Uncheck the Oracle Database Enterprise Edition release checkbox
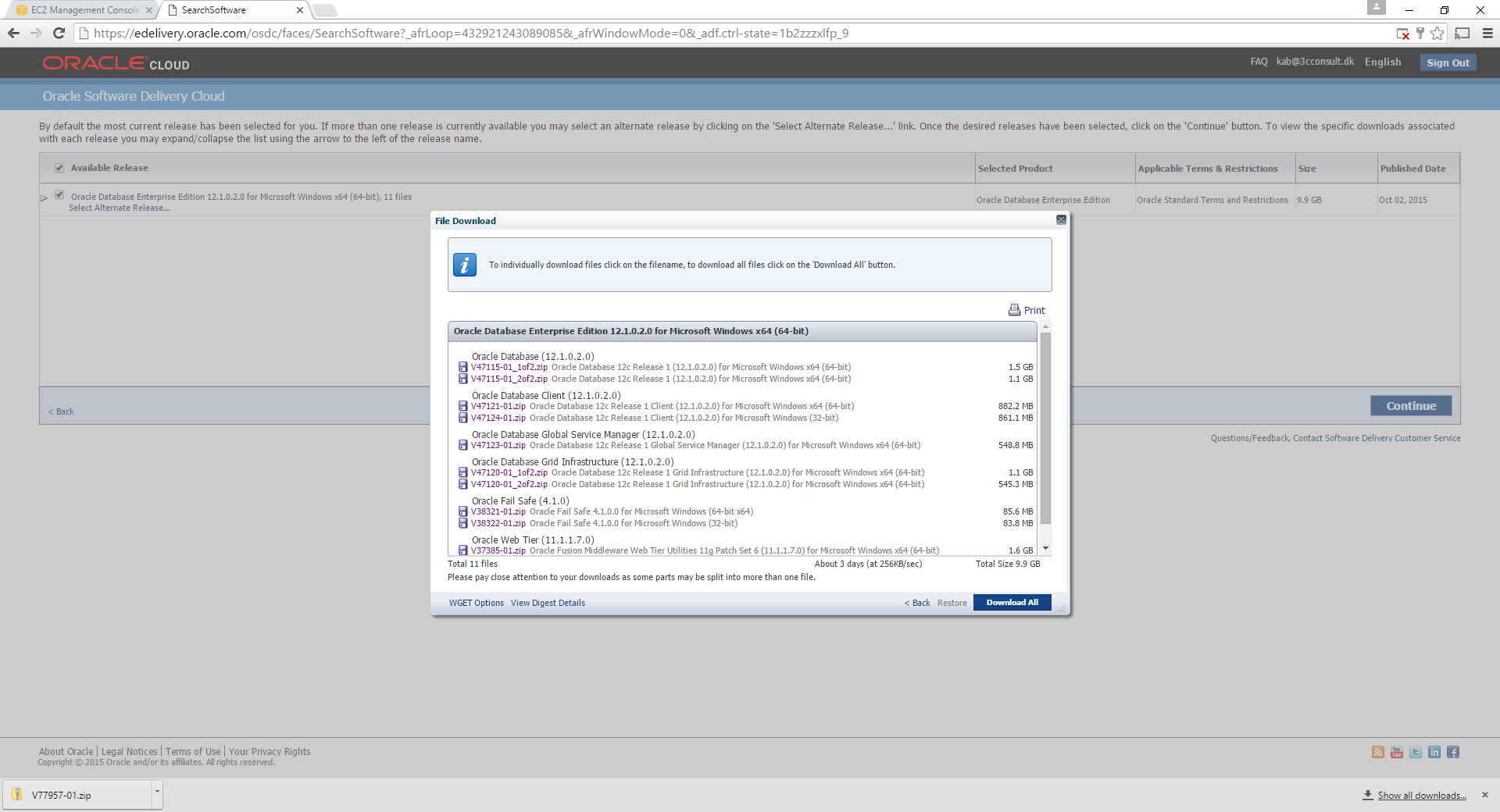The image size is (1500, 812). coord(59,195)
